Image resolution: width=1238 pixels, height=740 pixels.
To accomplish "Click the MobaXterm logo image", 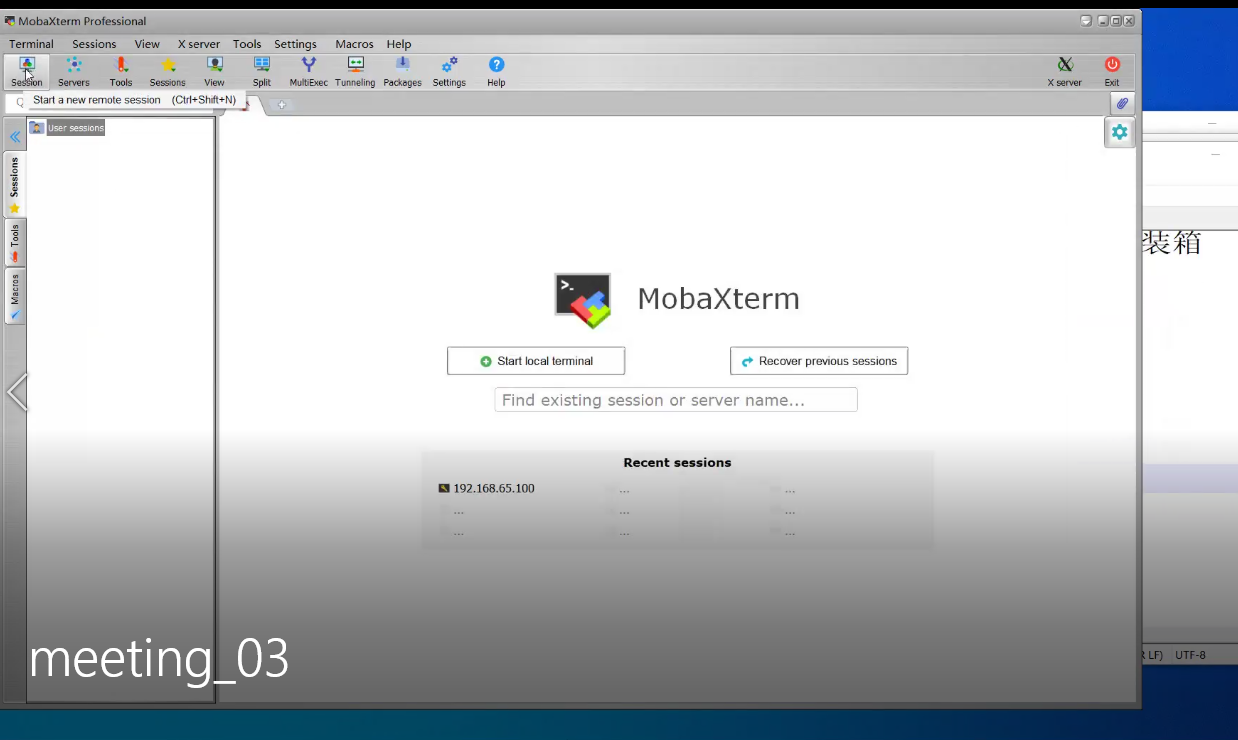I will tap(583, 300).
